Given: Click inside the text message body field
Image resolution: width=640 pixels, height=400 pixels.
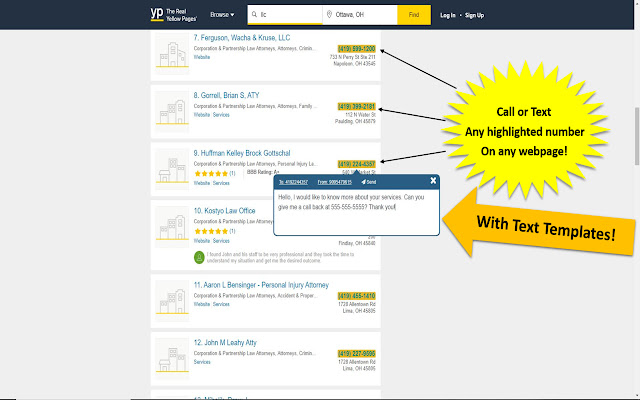Looking at the screenshot, I should pos(356,212).
